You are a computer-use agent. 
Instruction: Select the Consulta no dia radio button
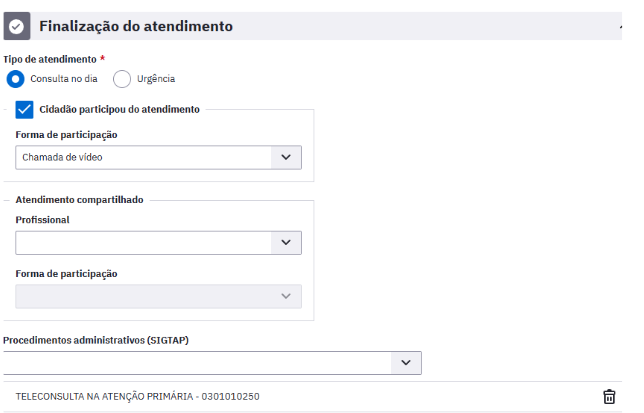(15, 79)
